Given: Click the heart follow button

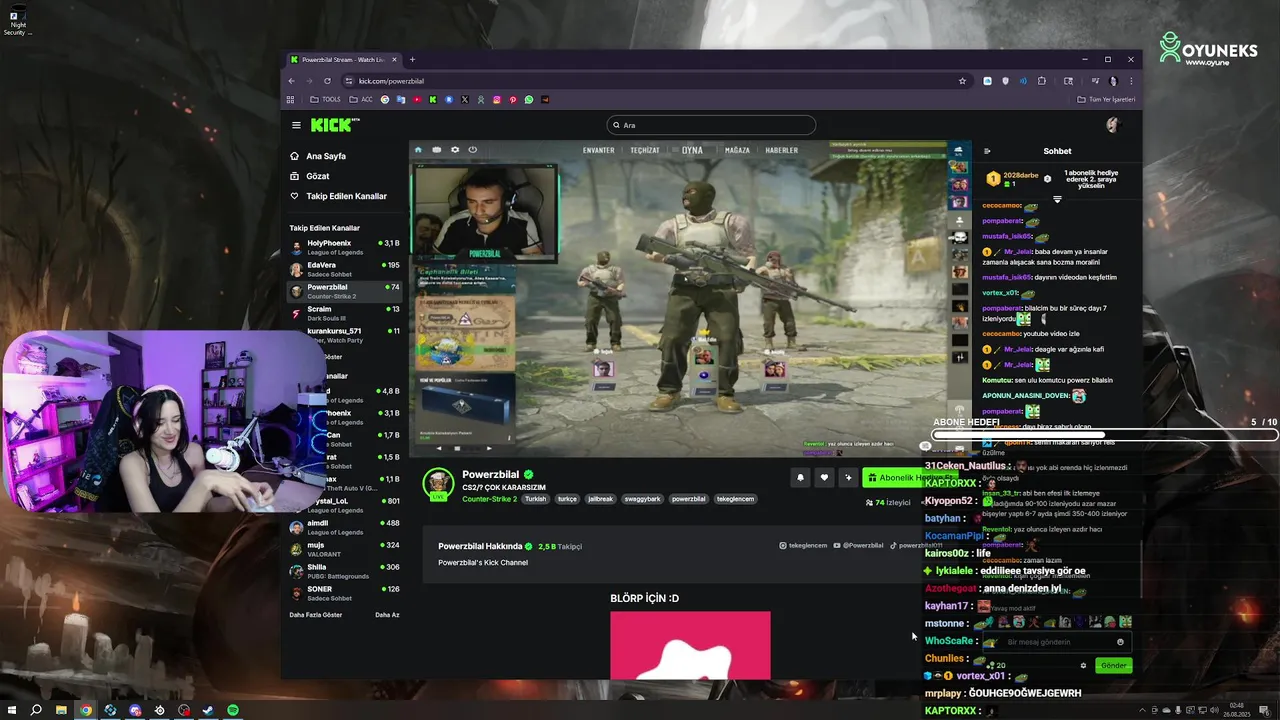Looking at the screenshot, I should [824, 478].
